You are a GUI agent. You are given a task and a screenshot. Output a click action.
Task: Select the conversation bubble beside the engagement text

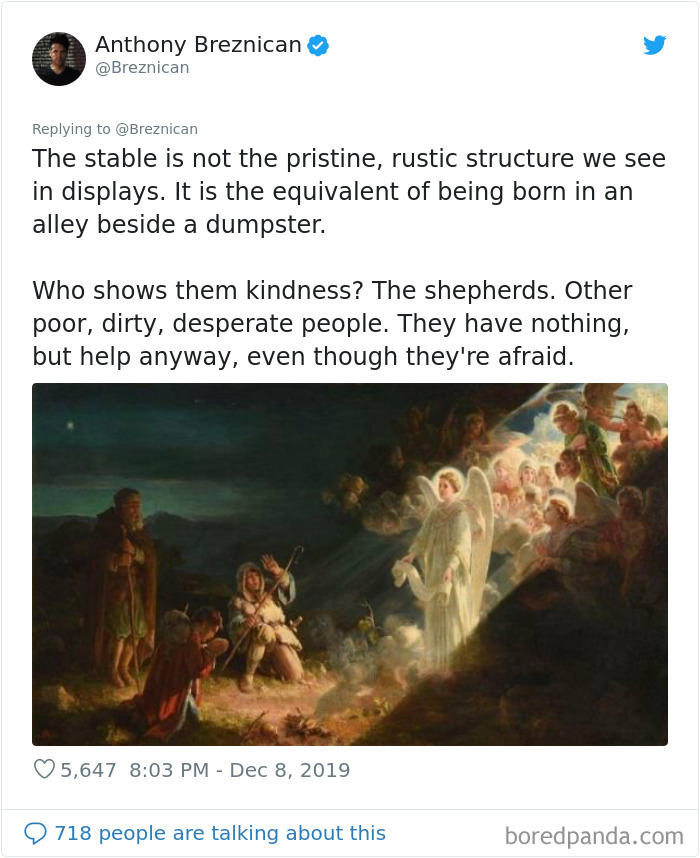click(36, 833)
